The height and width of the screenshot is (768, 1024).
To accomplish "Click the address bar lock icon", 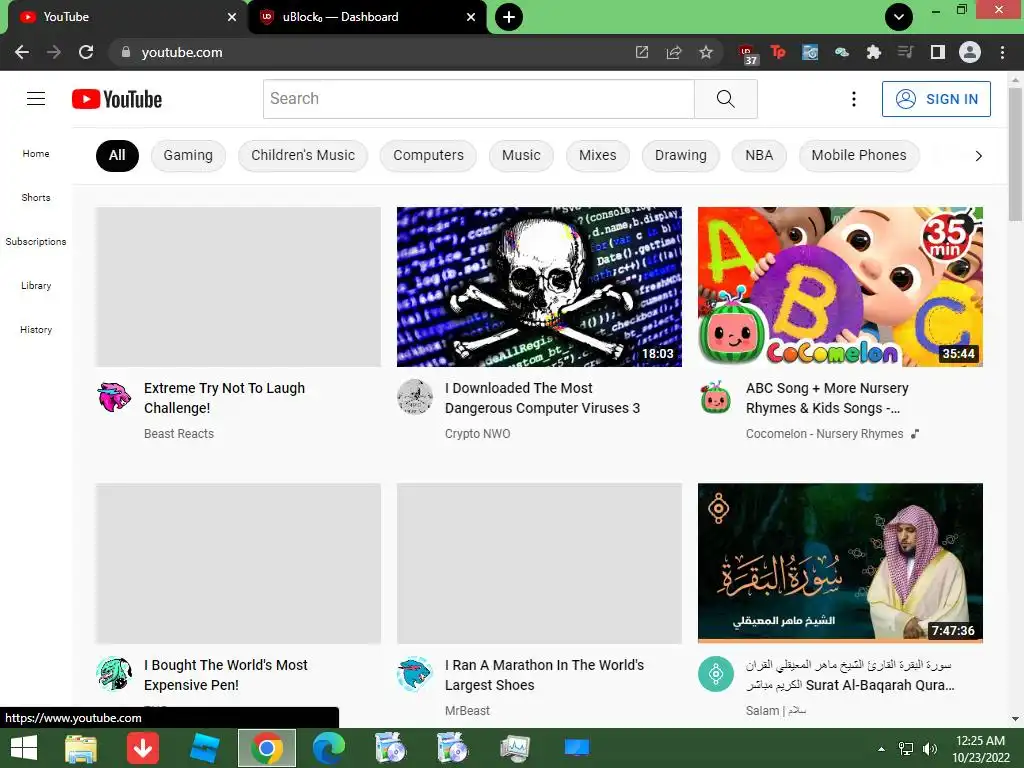I will coord(126,52).
